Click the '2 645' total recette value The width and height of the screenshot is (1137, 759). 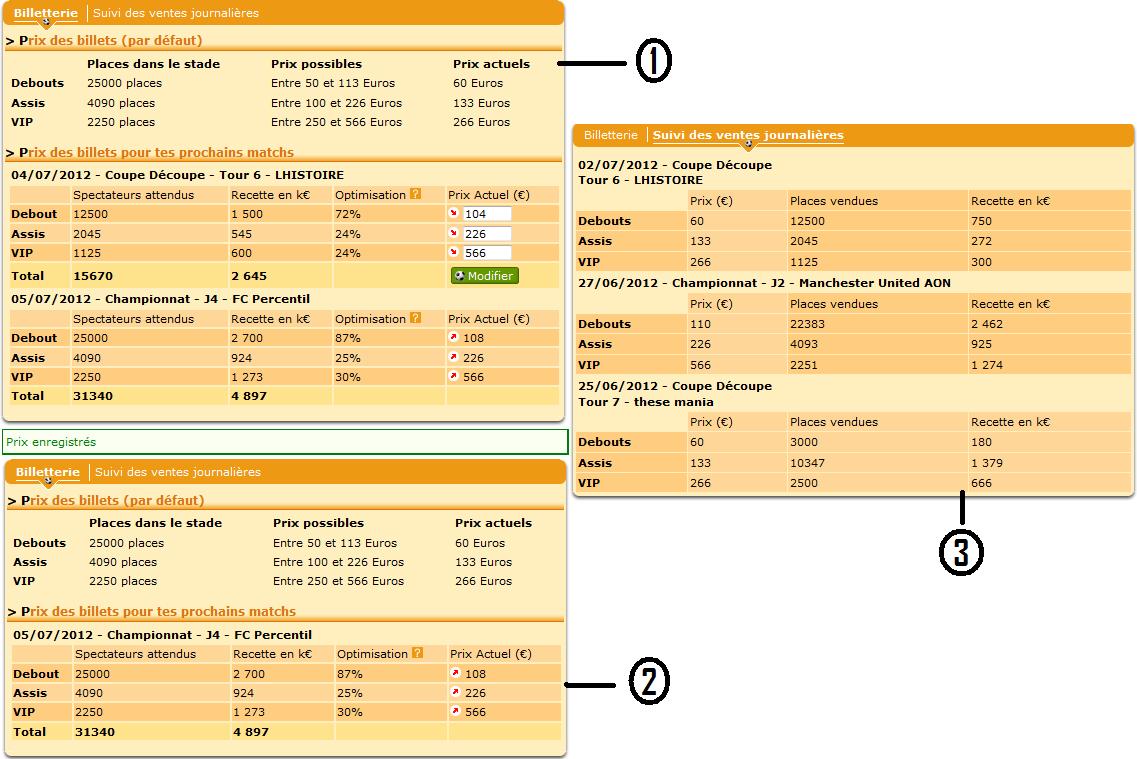tap(249, 275)
